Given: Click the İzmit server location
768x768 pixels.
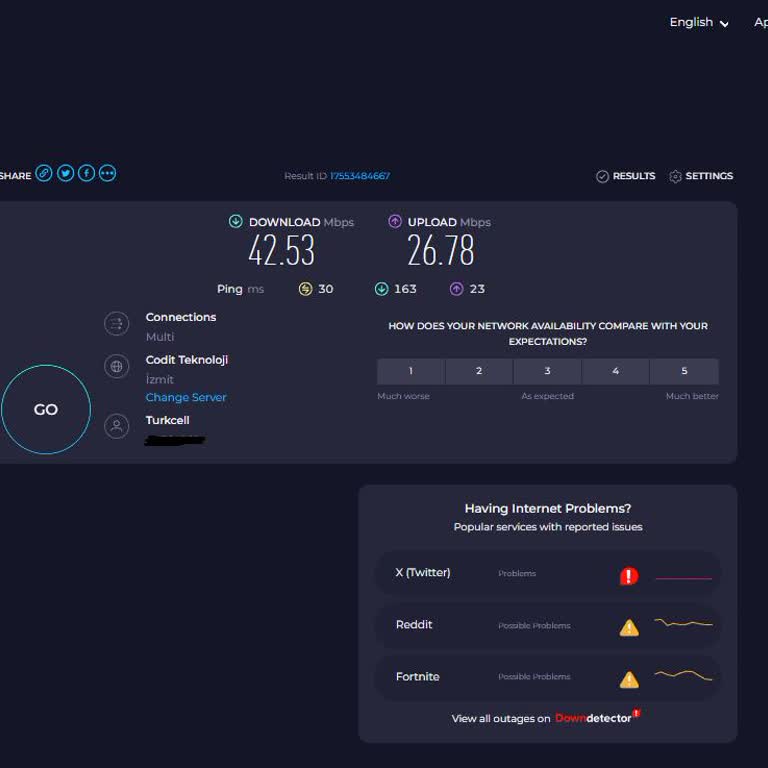Looking at the screenshot, I should click(160, 379).
